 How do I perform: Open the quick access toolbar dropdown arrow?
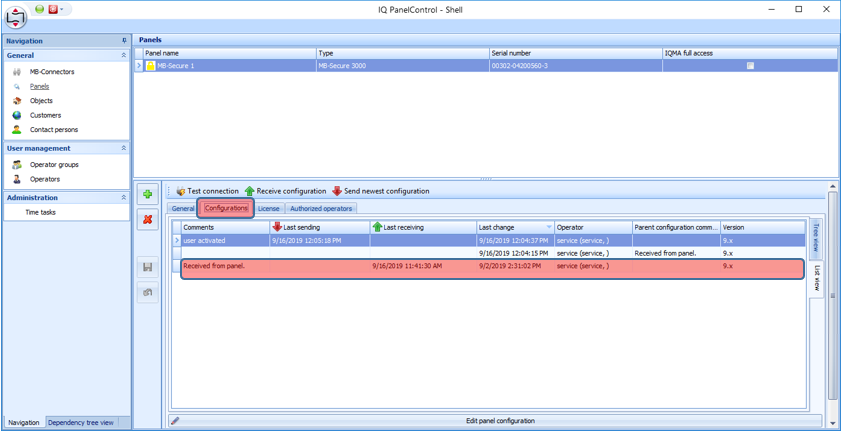tap(62, 10)
